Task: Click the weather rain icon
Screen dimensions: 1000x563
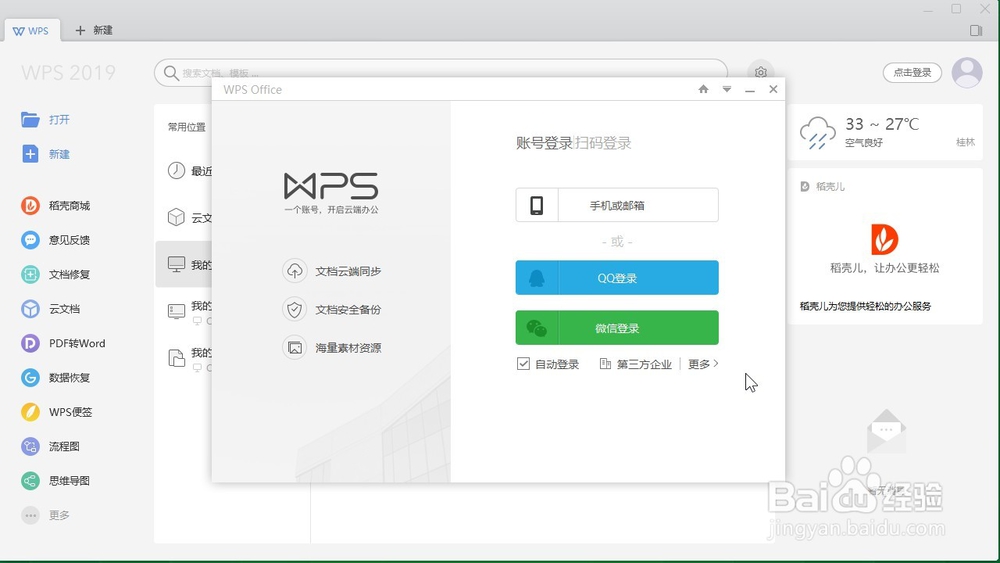Action: [x=818, y=132]
